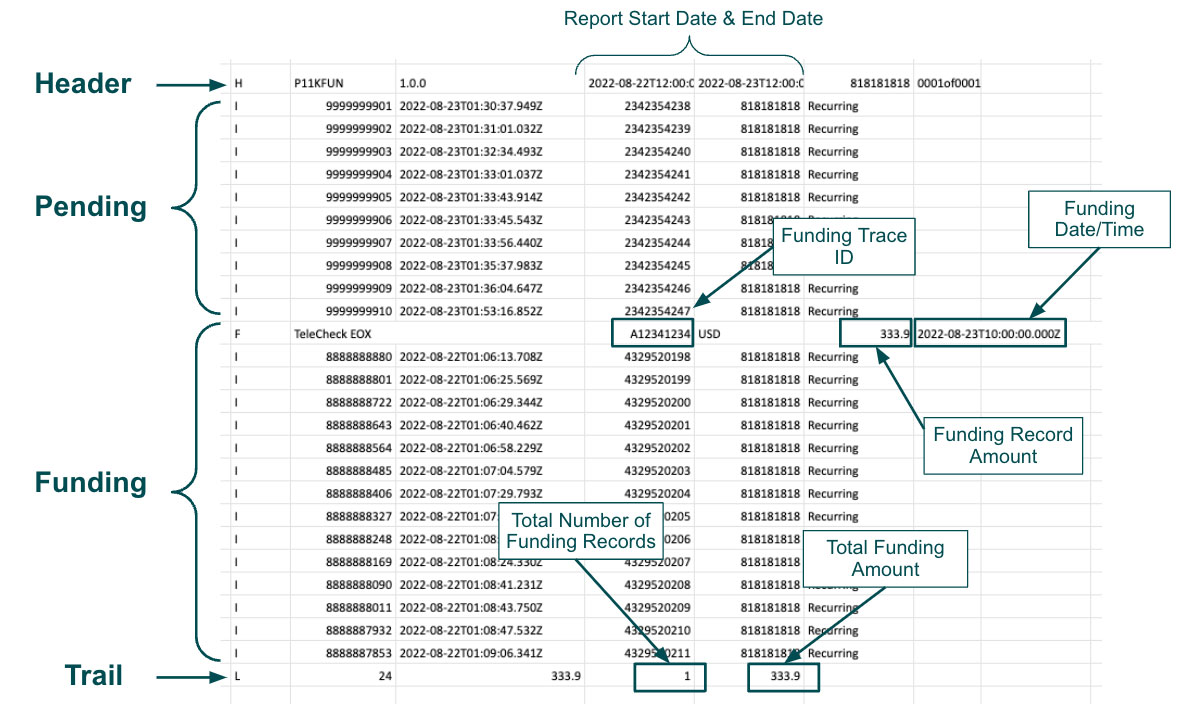Select timestamp 2022-08-23T01:33:56.440Z
This screenshot has width=1184, height=713.
point(470,242)
